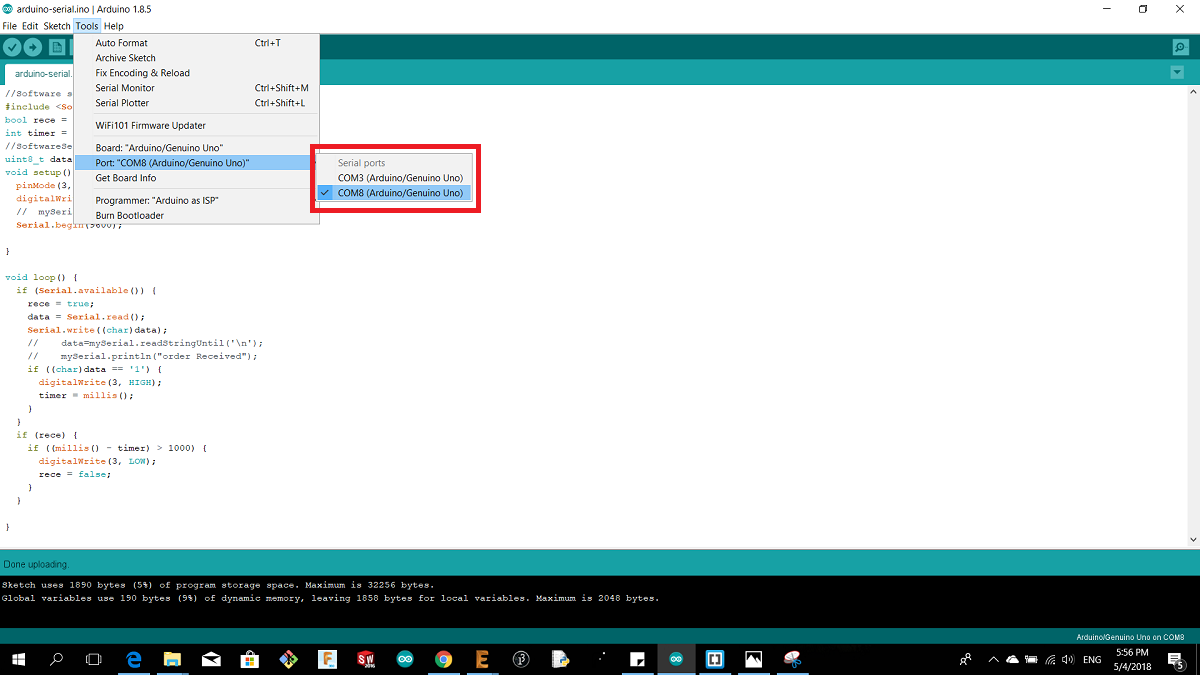Click the Upload arrow toolbar button

point(33,47)
